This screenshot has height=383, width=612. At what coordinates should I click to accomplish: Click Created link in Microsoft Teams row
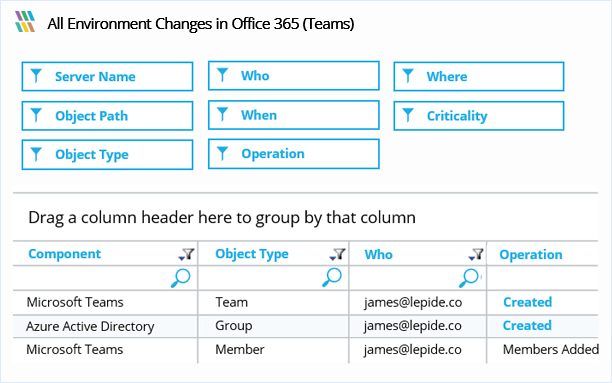click(527, 302)
